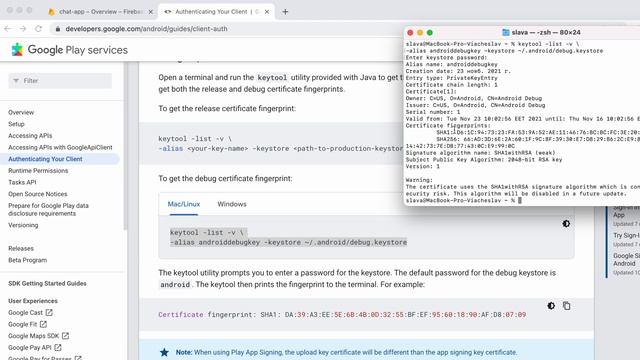Open the Releases sidebar link
The image size is (640, 360).
tap(21, 248)
